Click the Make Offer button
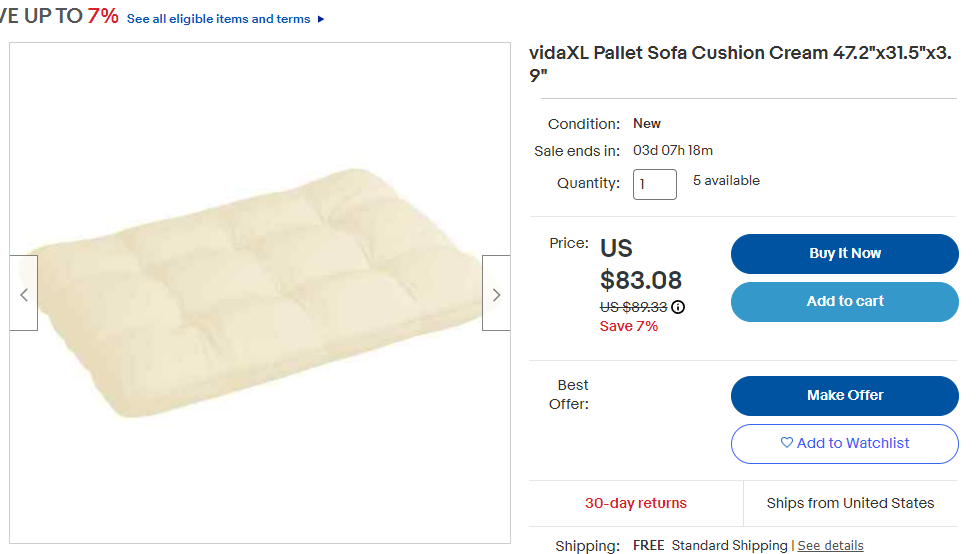The height and width of the screenshot is (554, 976). pos(845,396)
